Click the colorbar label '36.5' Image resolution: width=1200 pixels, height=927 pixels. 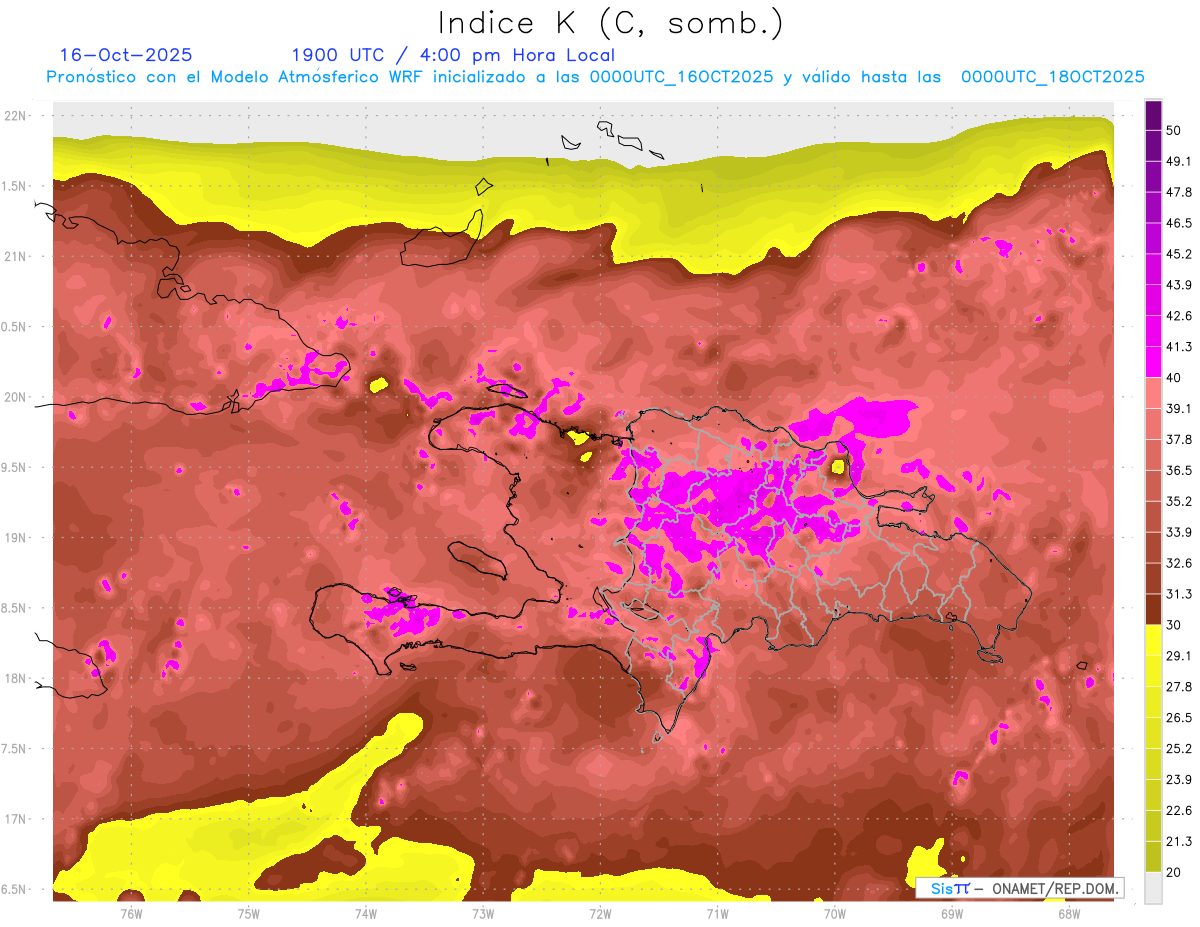click(1179, 470)
